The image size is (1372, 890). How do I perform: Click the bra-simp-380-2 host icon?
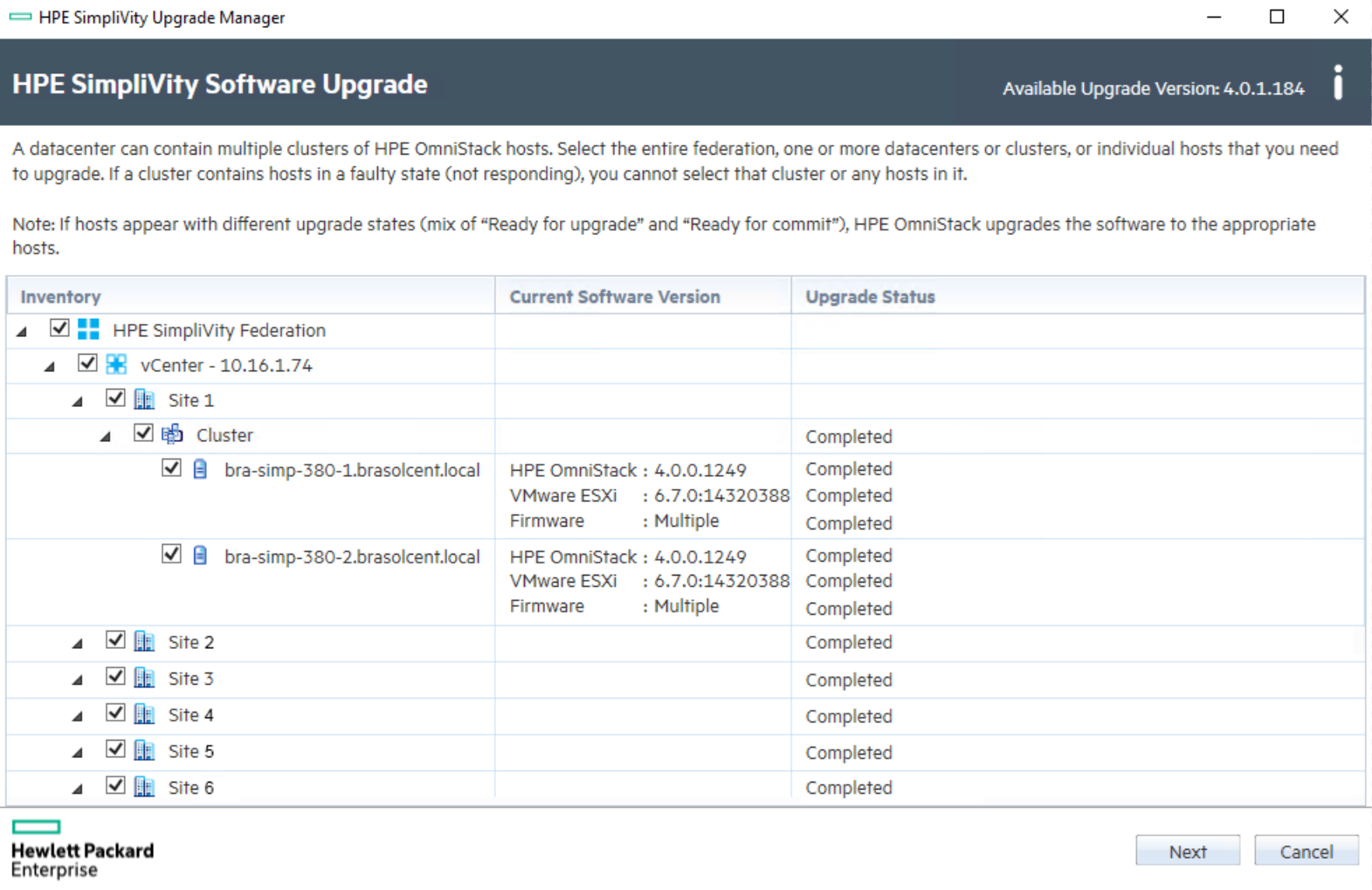point(200,555)
